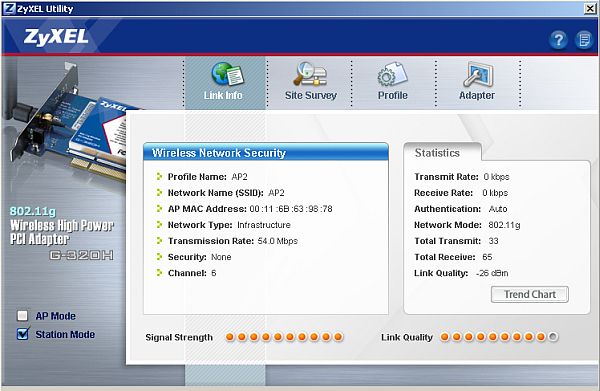This screenshot has height=391, width=600.
Task: Click the ZyXEL logo in banner
Action: tap(56, 37)
